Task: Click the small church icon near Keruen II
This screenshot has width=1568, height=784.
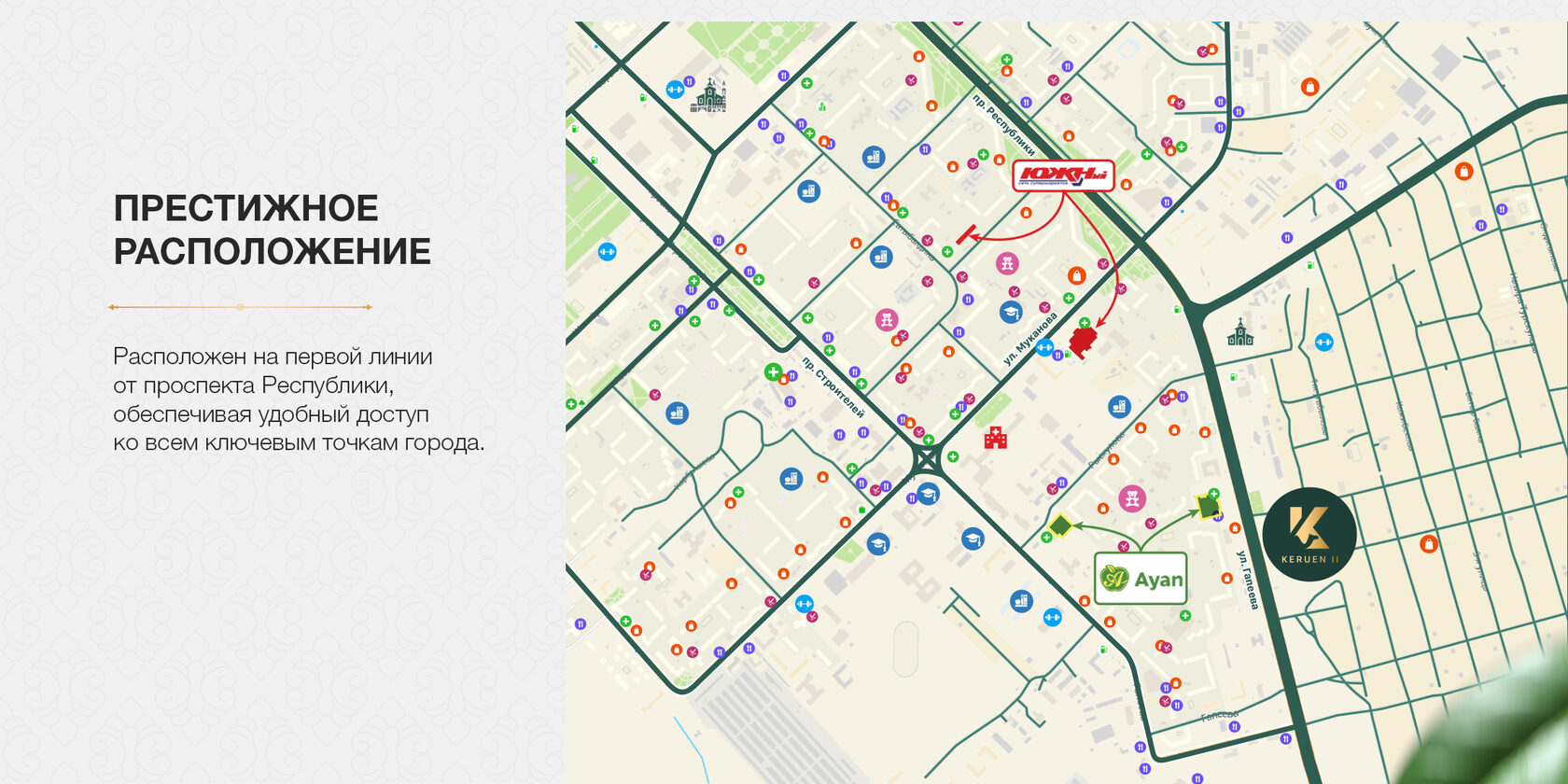Action: coord(1240,332)
